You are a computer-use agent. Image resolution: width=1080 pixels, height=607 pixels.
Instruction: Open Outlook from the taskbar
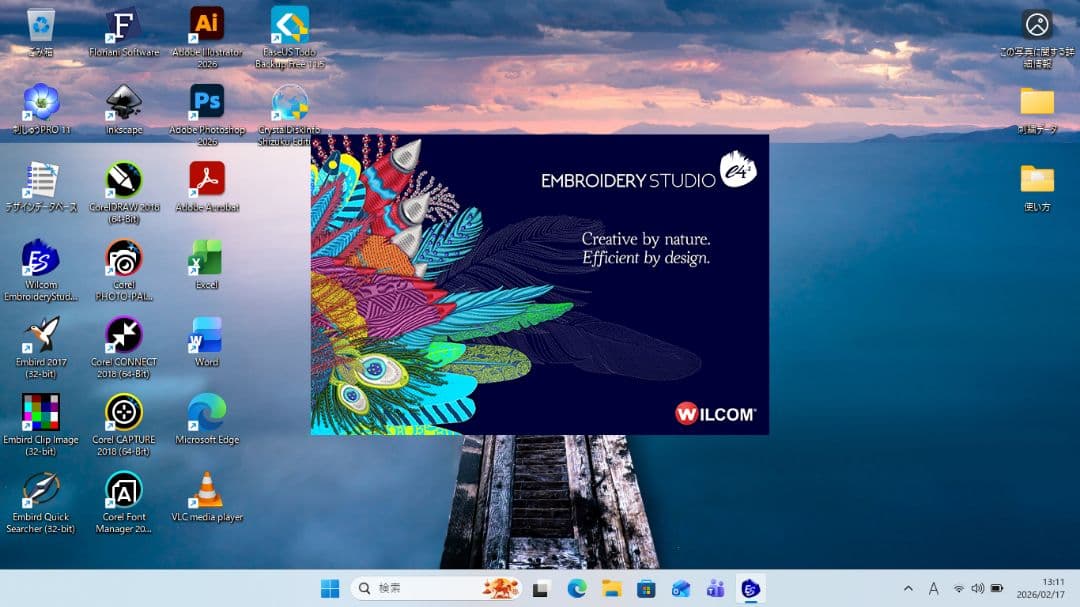tap(681, 588)
